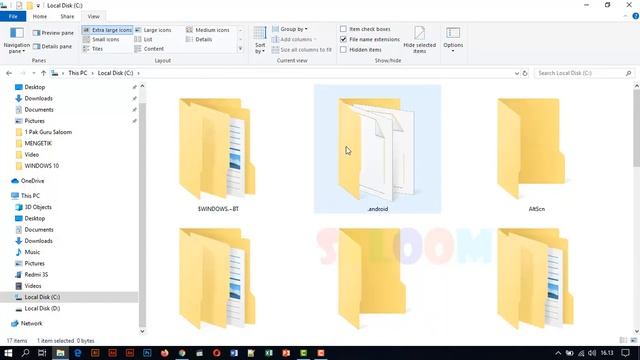Switch to Content layout
Image resolution: width=640 pixels, height=360 pixels.
coord(149,49)
